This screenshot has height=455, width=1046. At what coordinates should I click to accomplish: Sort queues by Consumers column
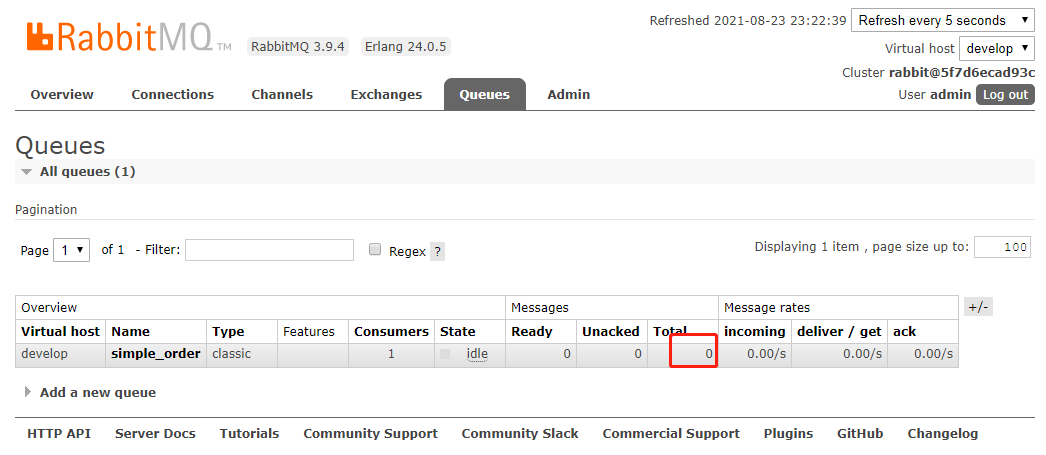pos(392,332)
